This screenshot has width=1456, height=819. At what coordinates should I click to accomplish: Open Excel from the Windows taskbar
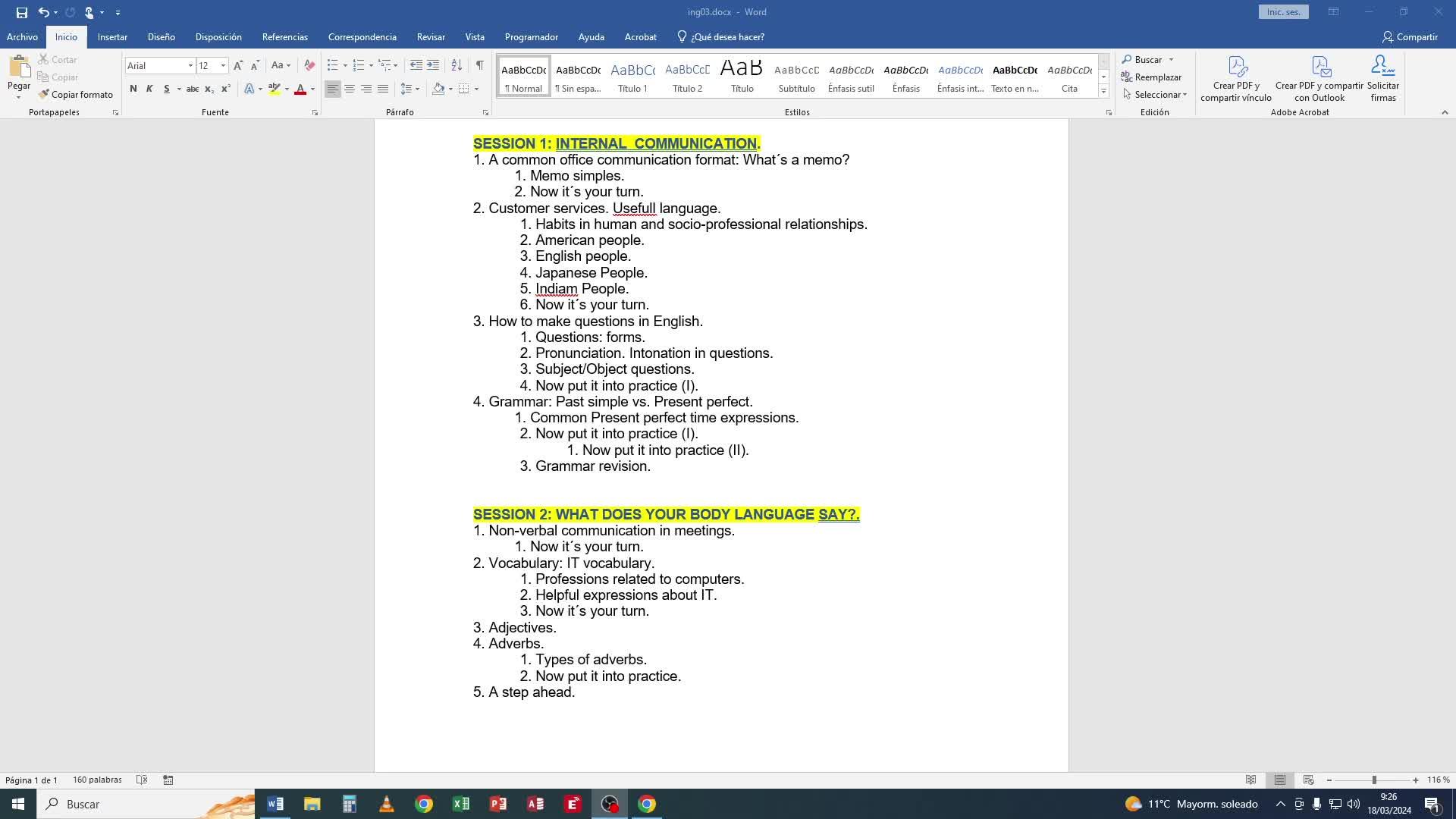(460, 804)
